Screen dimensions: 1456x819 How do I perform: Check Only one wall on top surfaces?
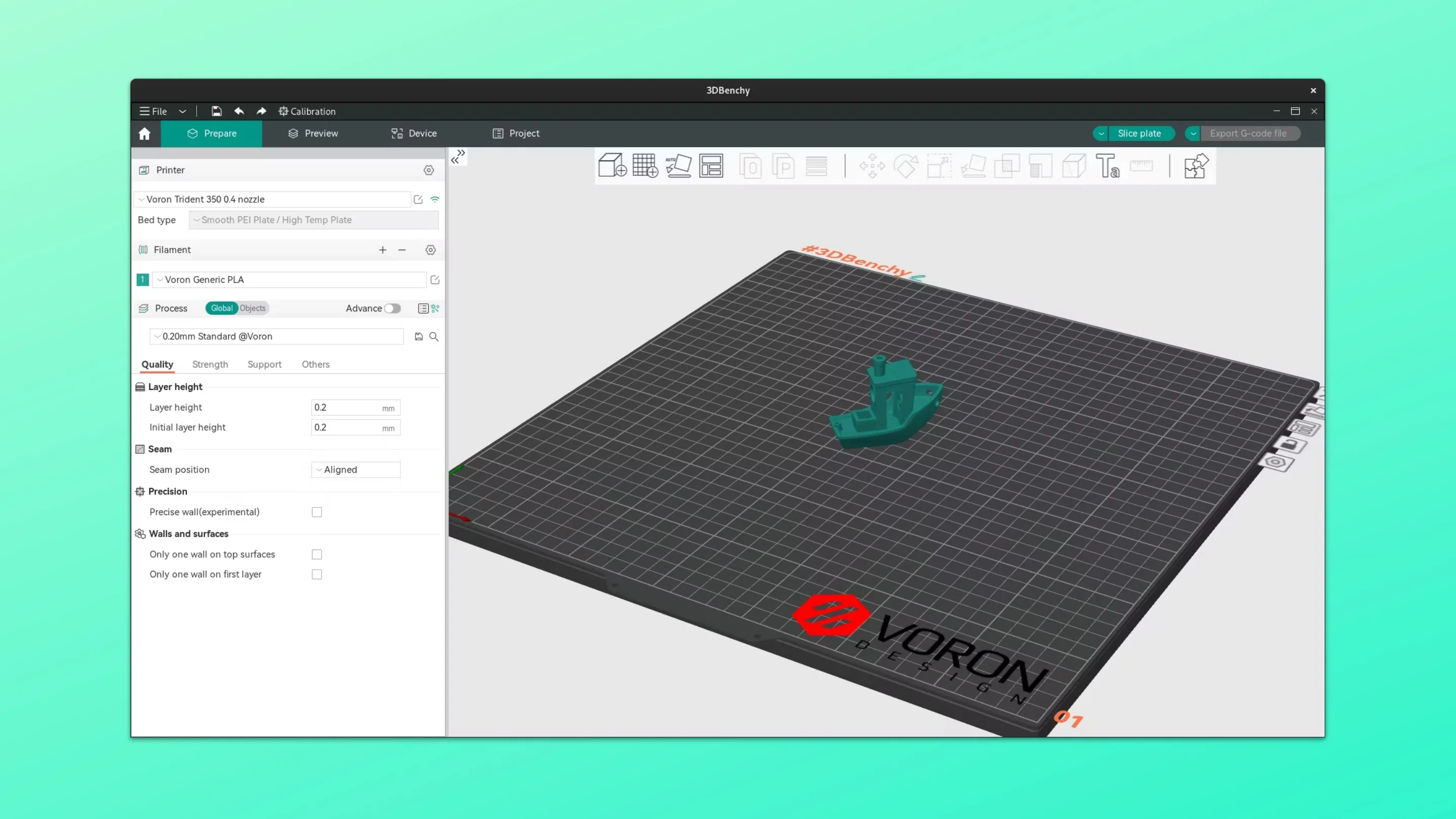[316, 555]
